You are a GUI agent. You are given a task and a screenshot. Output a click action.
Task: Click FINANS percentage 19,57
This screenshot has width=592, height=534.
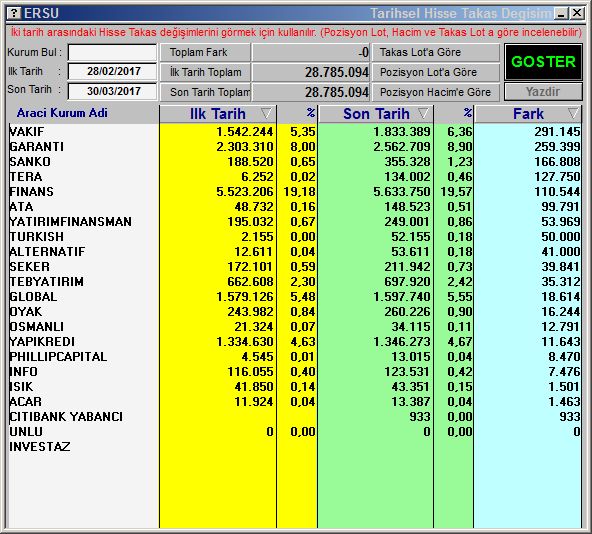click(x=456, y=191)
